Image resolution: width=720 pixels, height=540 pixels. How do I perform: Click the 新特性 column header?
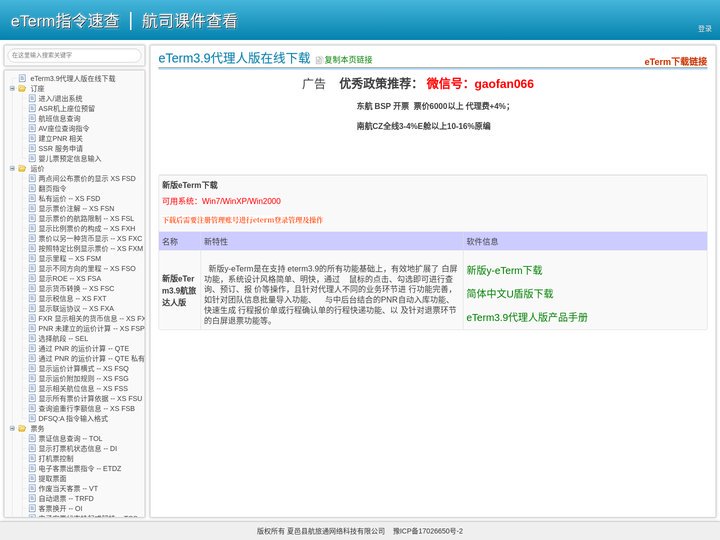[216, 242]
